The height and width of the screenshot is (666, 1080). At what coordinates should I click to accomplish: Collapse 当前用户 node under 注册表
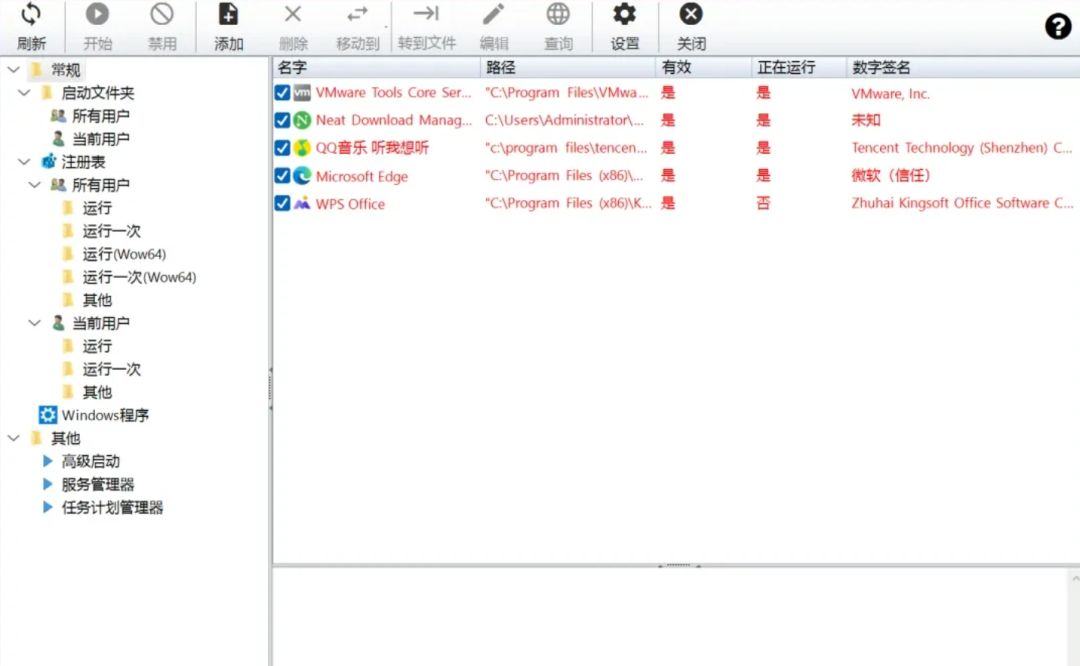tap(35, 322)
